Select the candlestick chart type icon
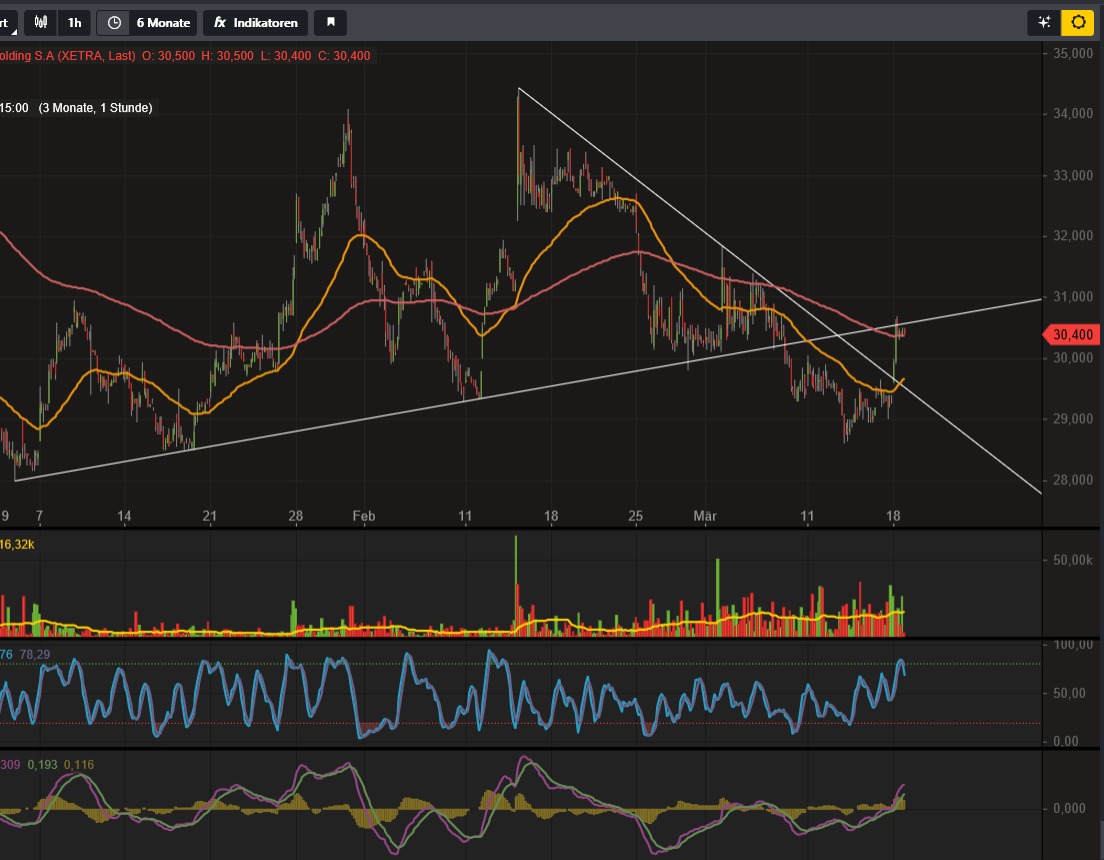The image size is (1104, 860). click(41, 22)
